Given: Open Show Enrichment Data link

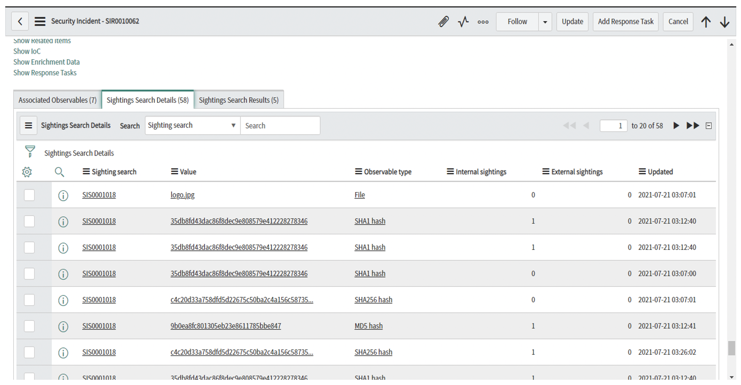Looking at the screenshot, I should [46, 62].
